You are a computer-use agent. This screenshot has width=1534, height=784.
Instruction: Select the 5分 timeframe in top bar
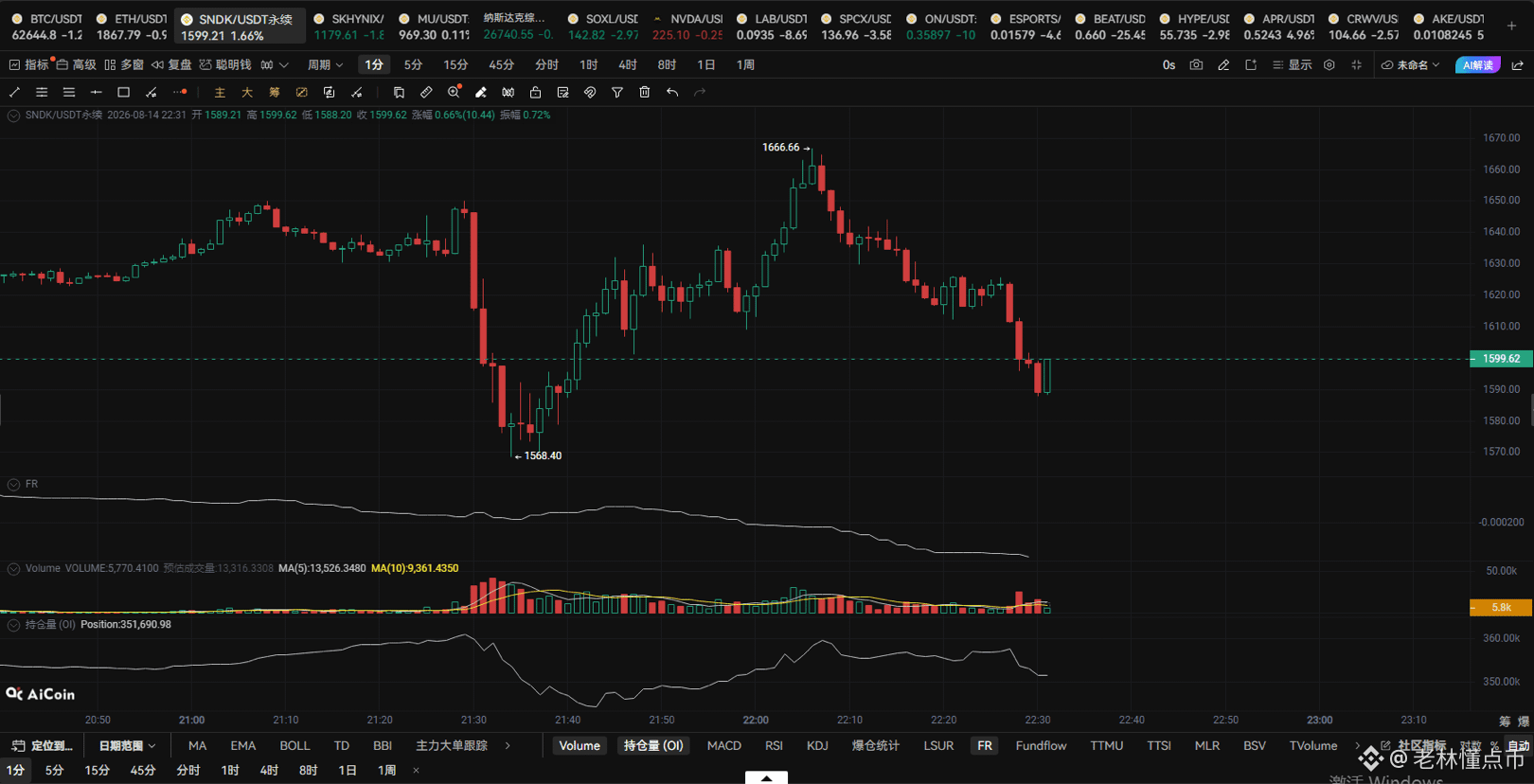(413, 65)
